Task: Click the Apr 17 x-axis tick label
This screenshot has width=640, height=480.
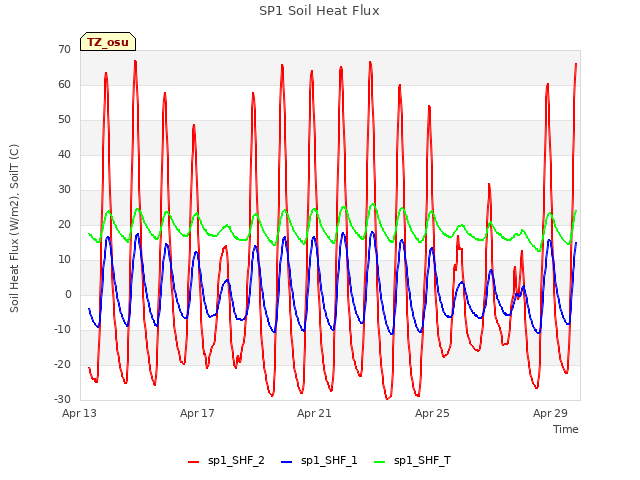Action: click(x=197, y=413)
